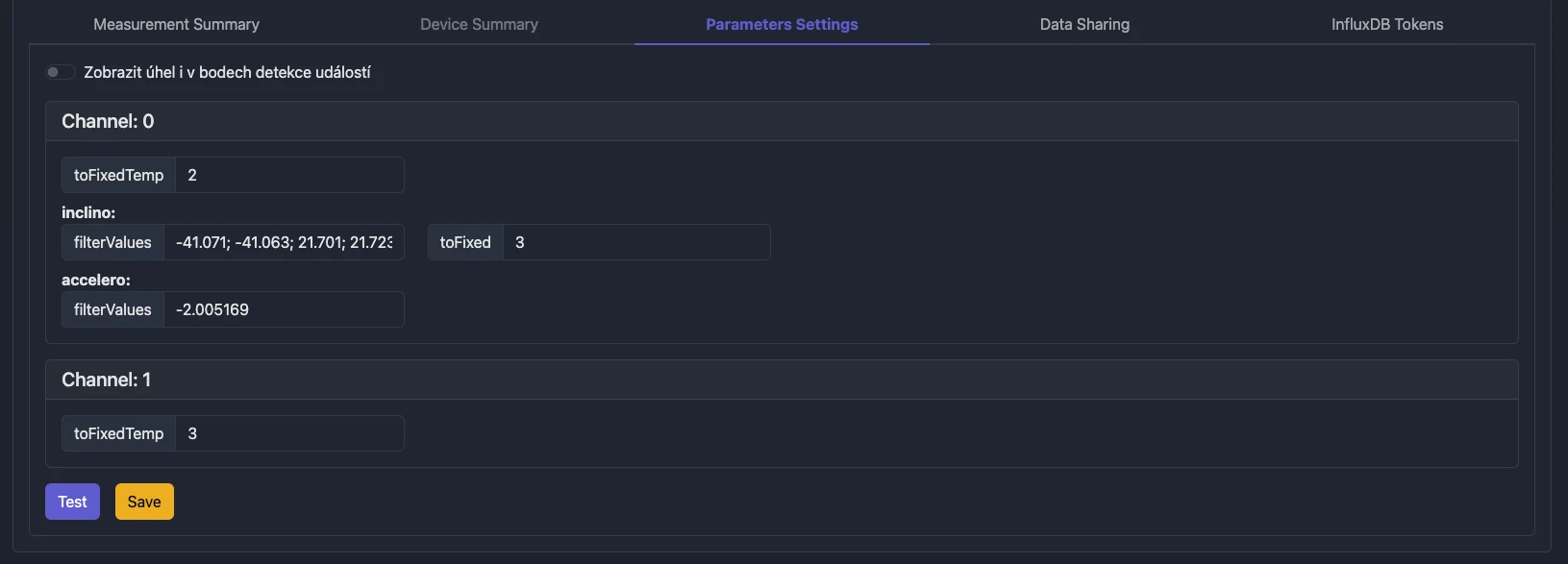Focus inclino filterValues input field
Viewport: 1568px width, 564px height.
click(x=284, y=242)
